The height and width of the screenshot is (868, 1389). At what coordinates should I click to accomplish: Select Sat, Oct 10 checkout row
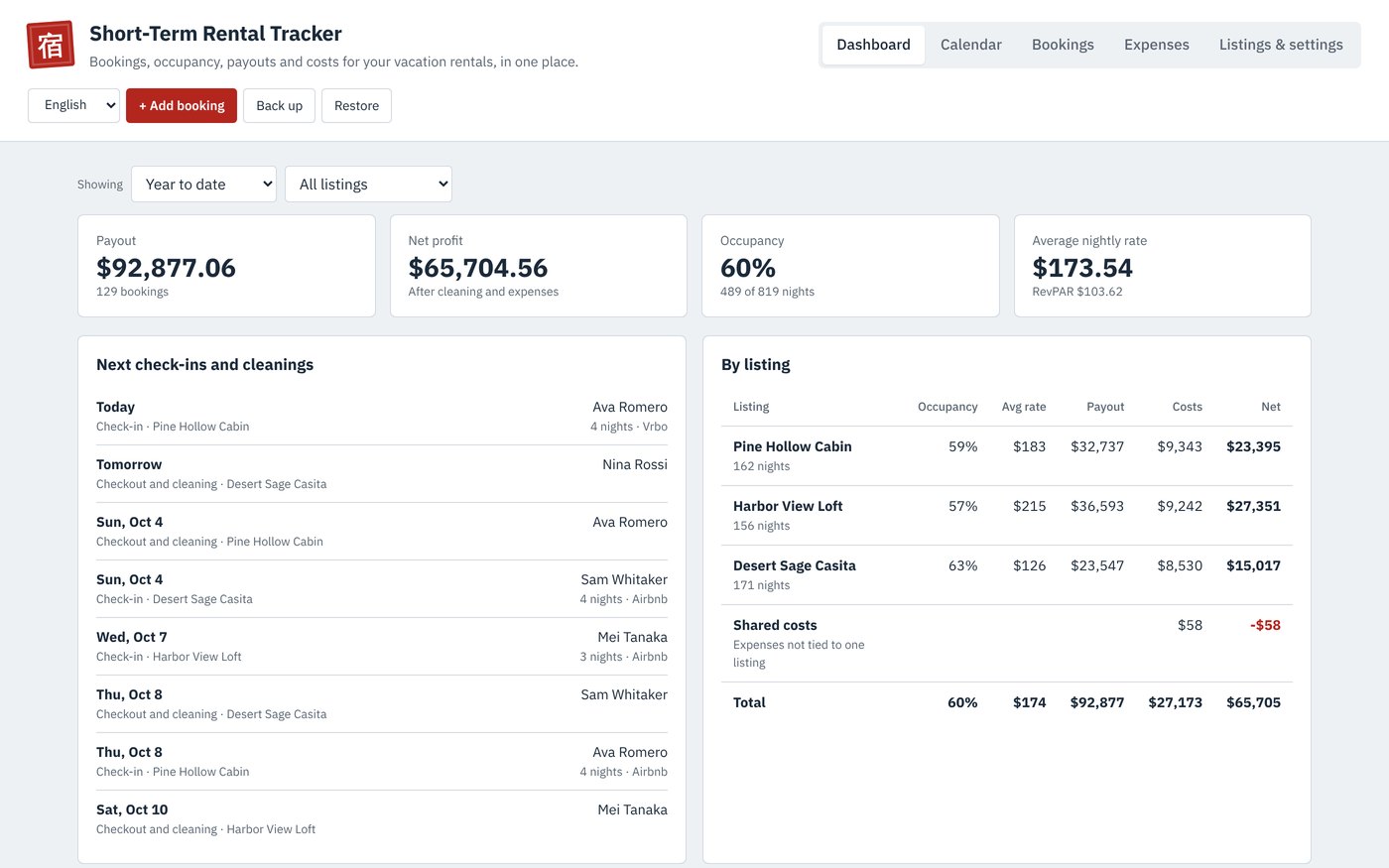(x=382, y=819)
